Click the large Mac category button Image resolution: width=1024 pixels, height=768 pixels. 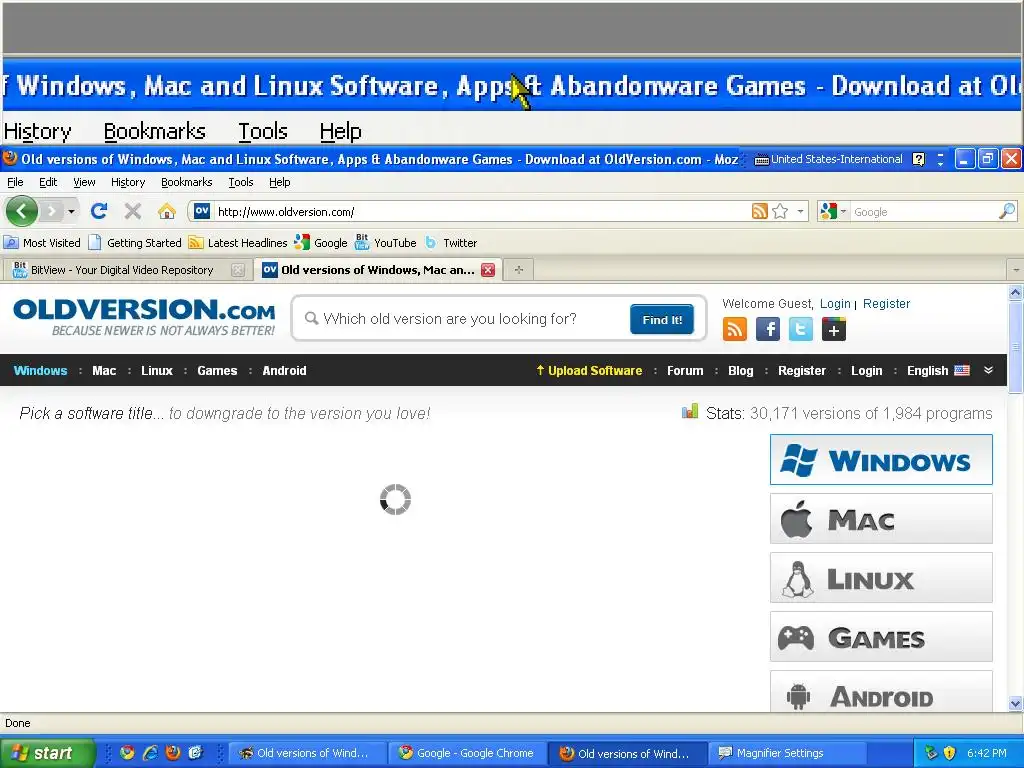pos(881,519)
